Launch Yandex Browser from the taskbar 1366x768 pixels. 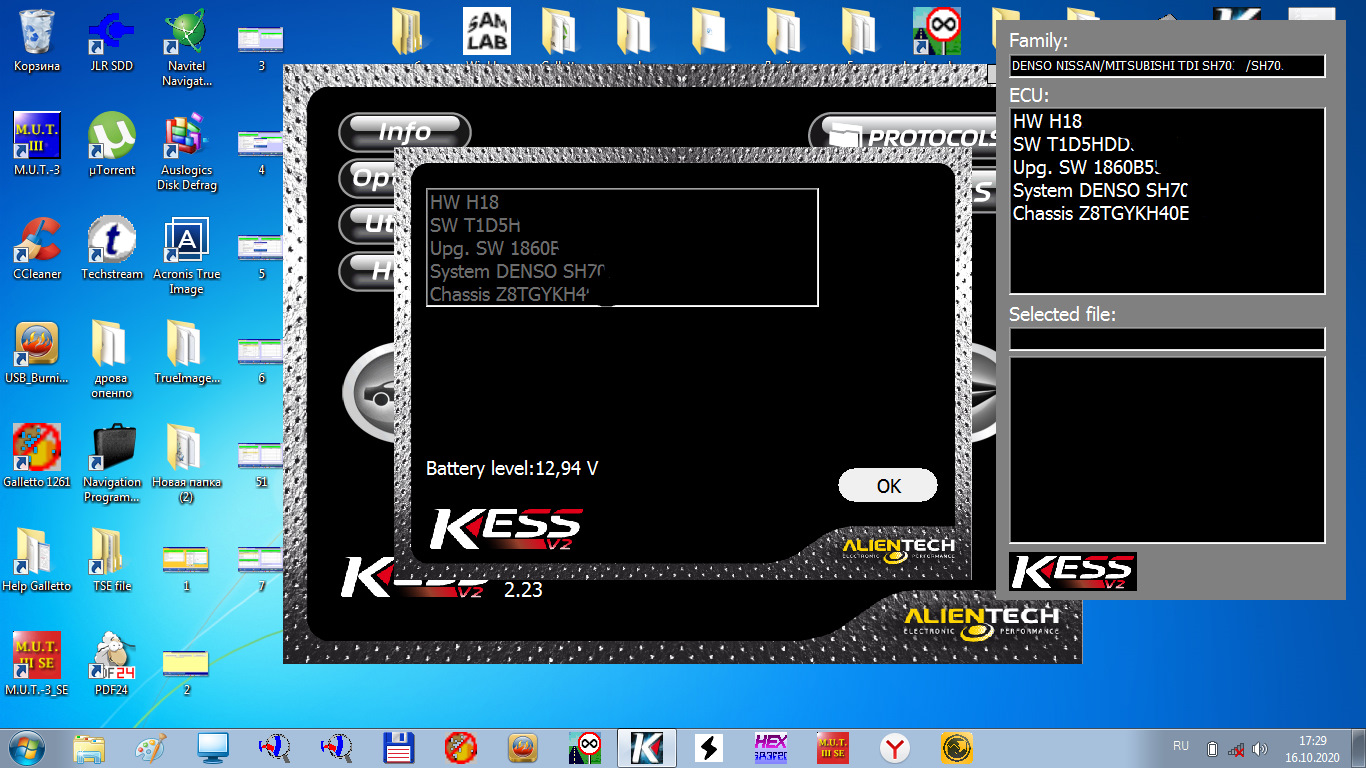895,747
